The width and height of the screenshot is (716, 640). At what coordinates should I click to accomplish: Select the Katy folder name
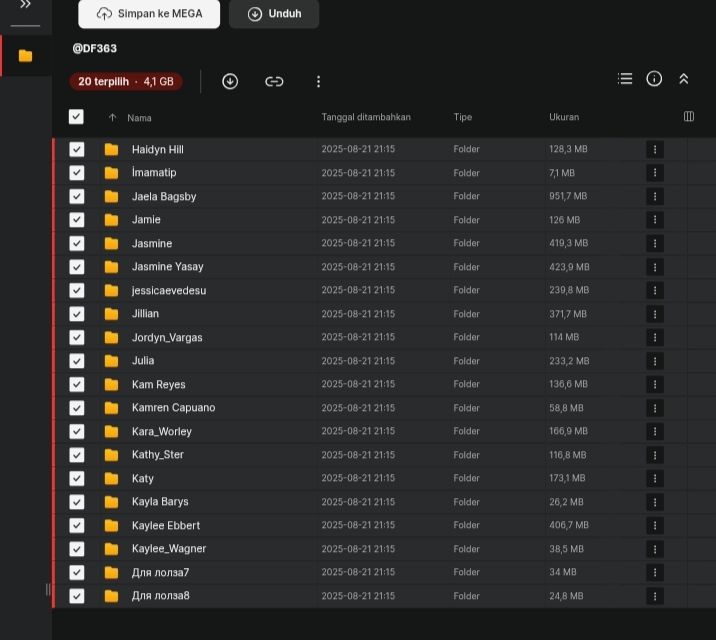142,478
